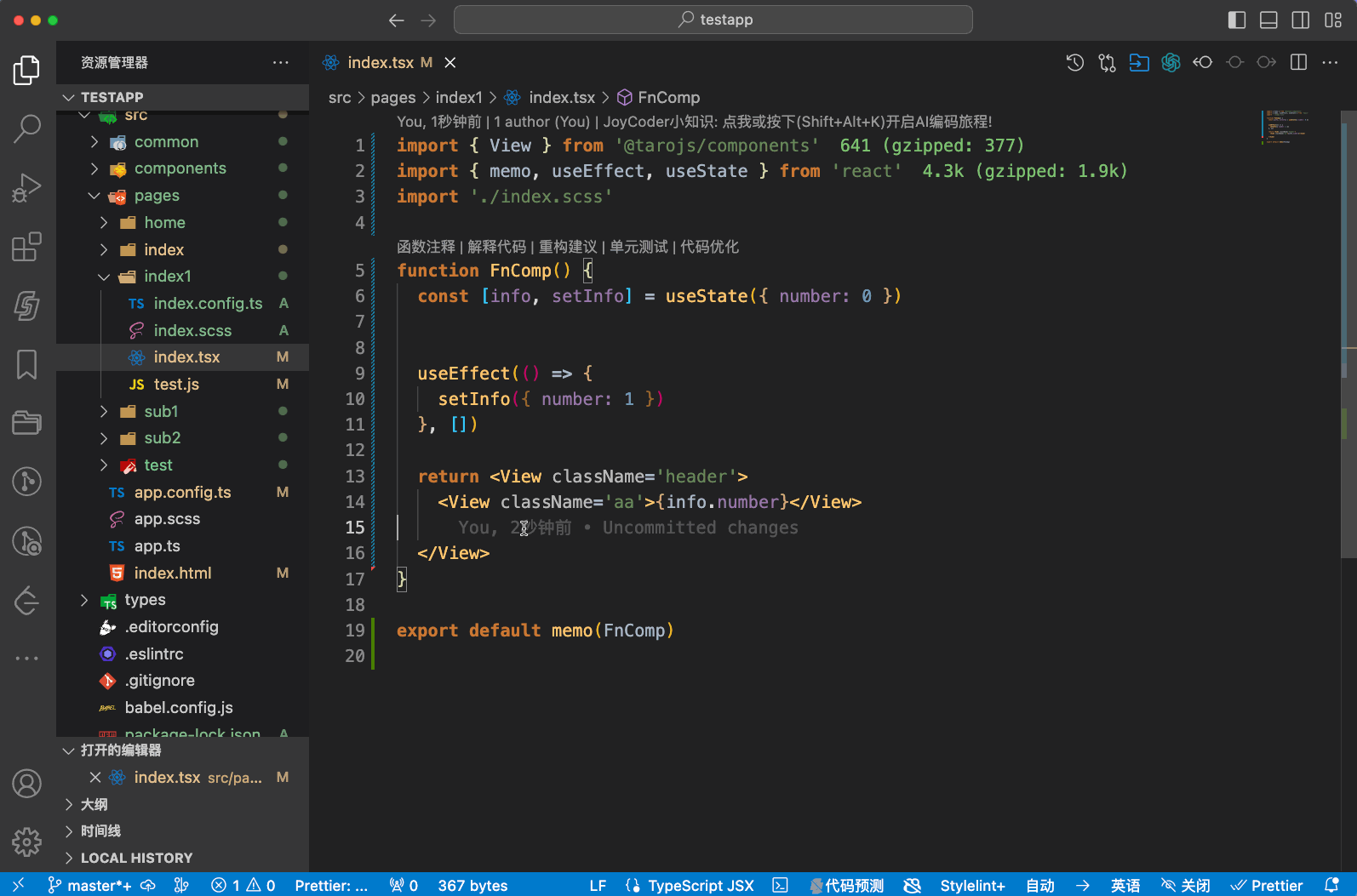This screenshot has height=896, width=1357.
Task: Open the Manage gear icon
Action: click(x=26, y=842)
